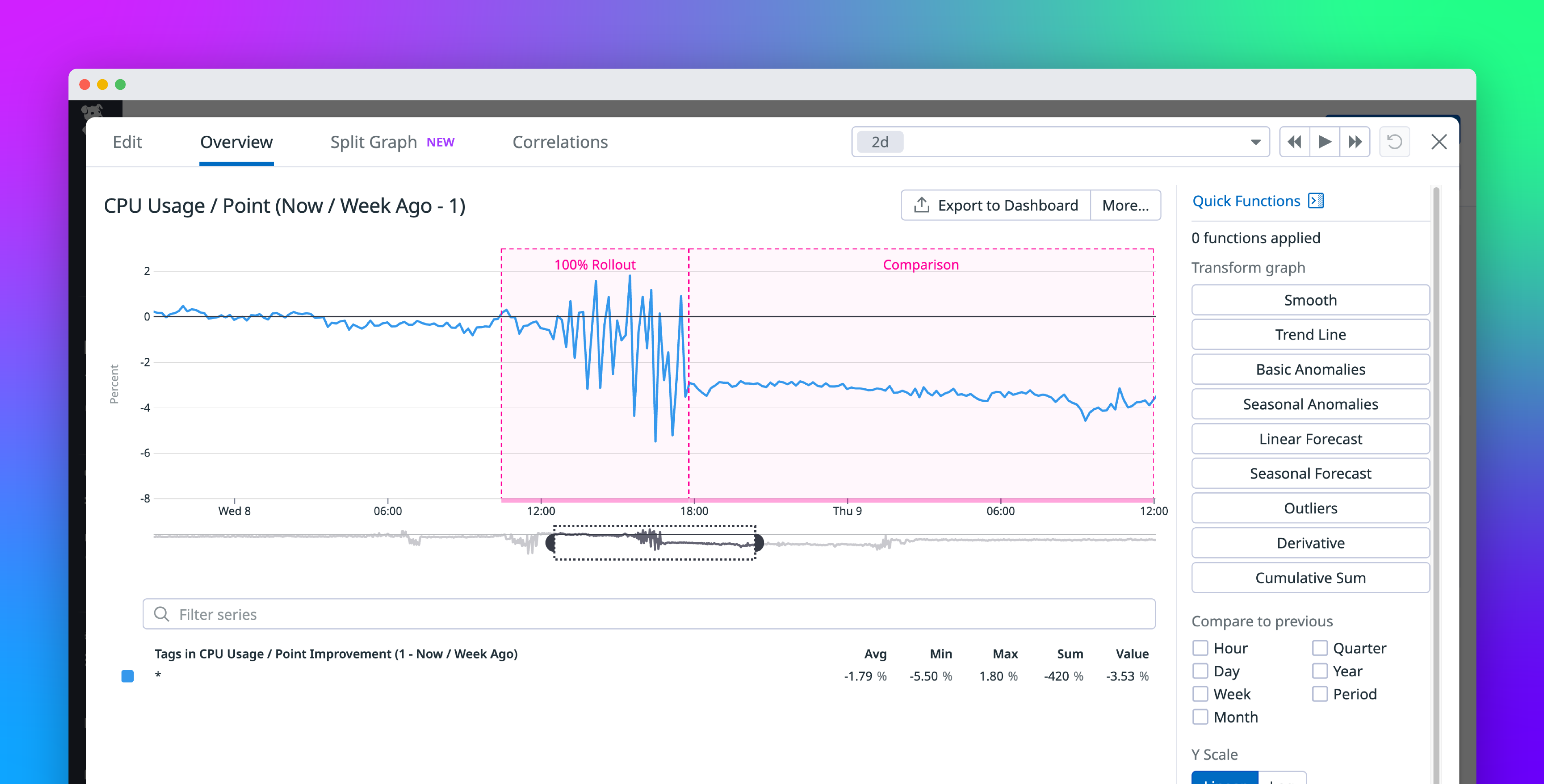
Task: Click the magnifier icon in Filter series
Action: click(x=161, y=614)
